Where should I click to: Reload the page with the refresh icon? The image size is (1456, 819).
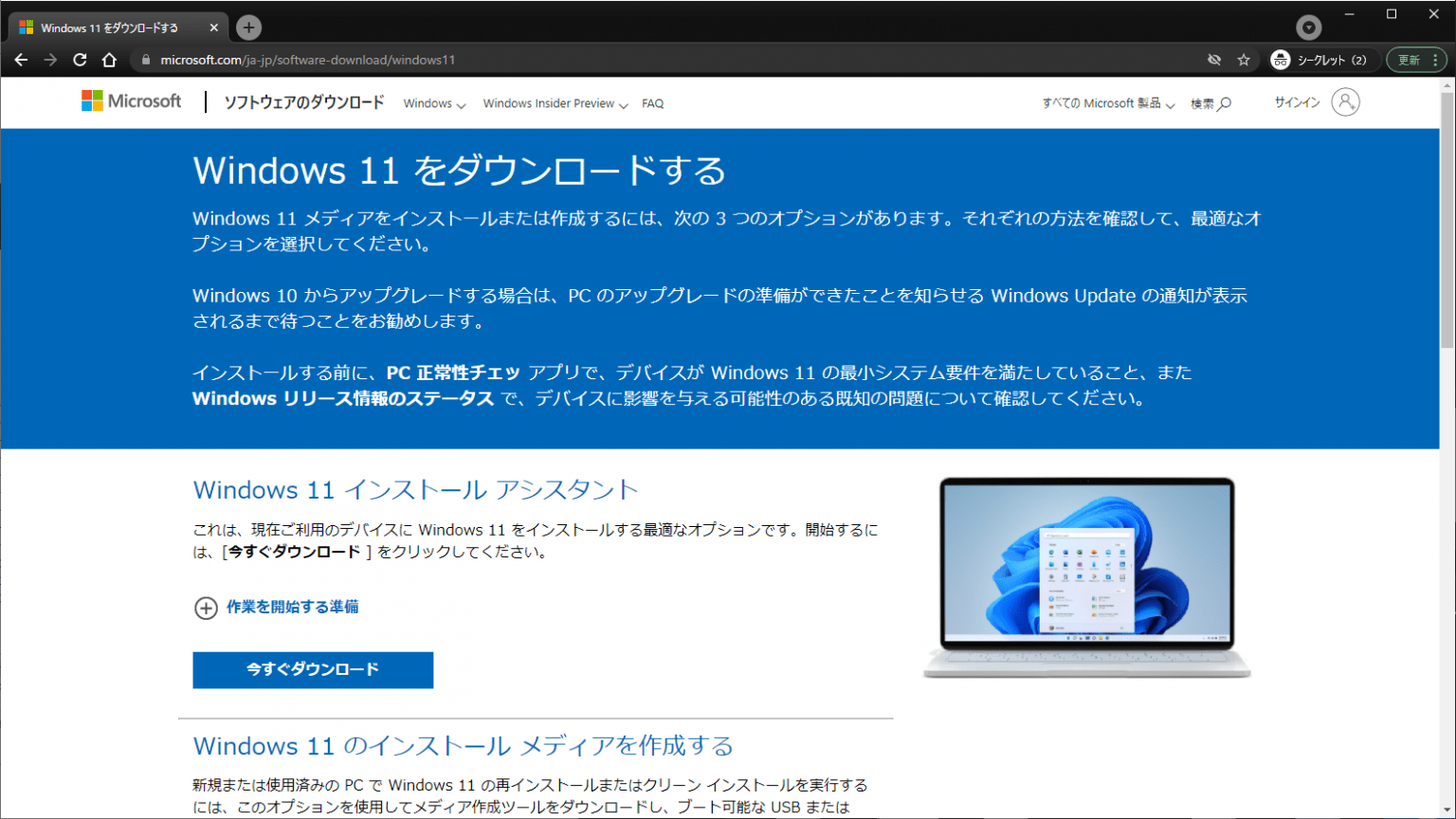[80, 59]
